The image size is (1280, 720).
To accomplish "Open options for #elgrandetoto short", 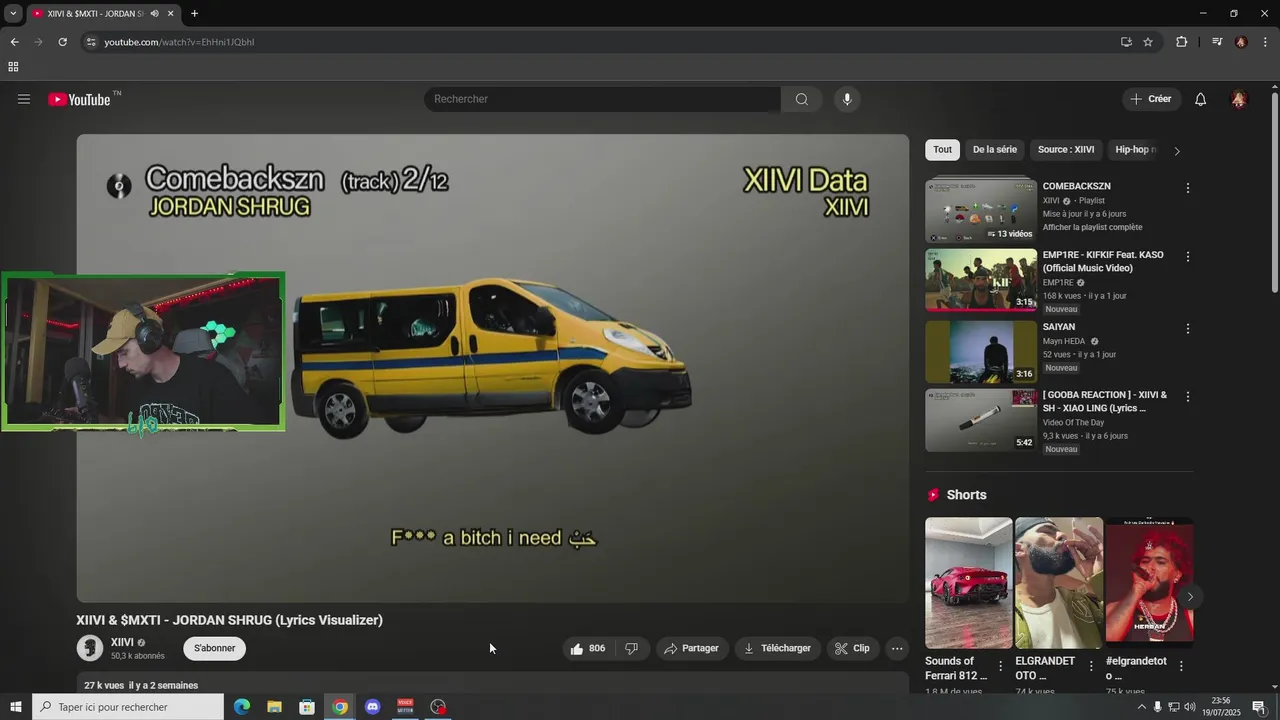I will pos(1181,666).
